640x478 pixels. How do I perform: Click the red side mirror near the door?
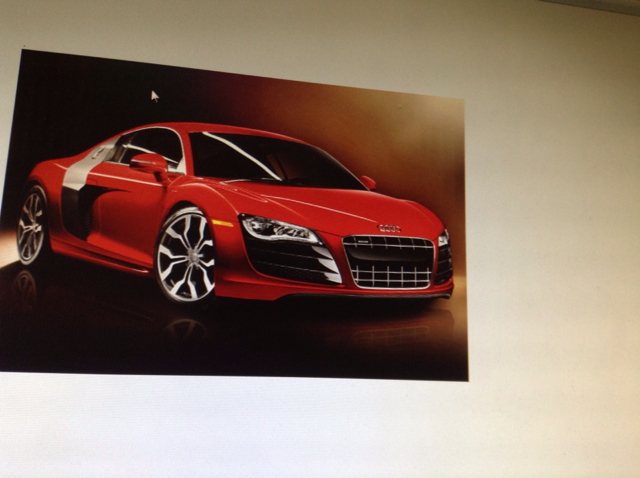click(149, 162)
